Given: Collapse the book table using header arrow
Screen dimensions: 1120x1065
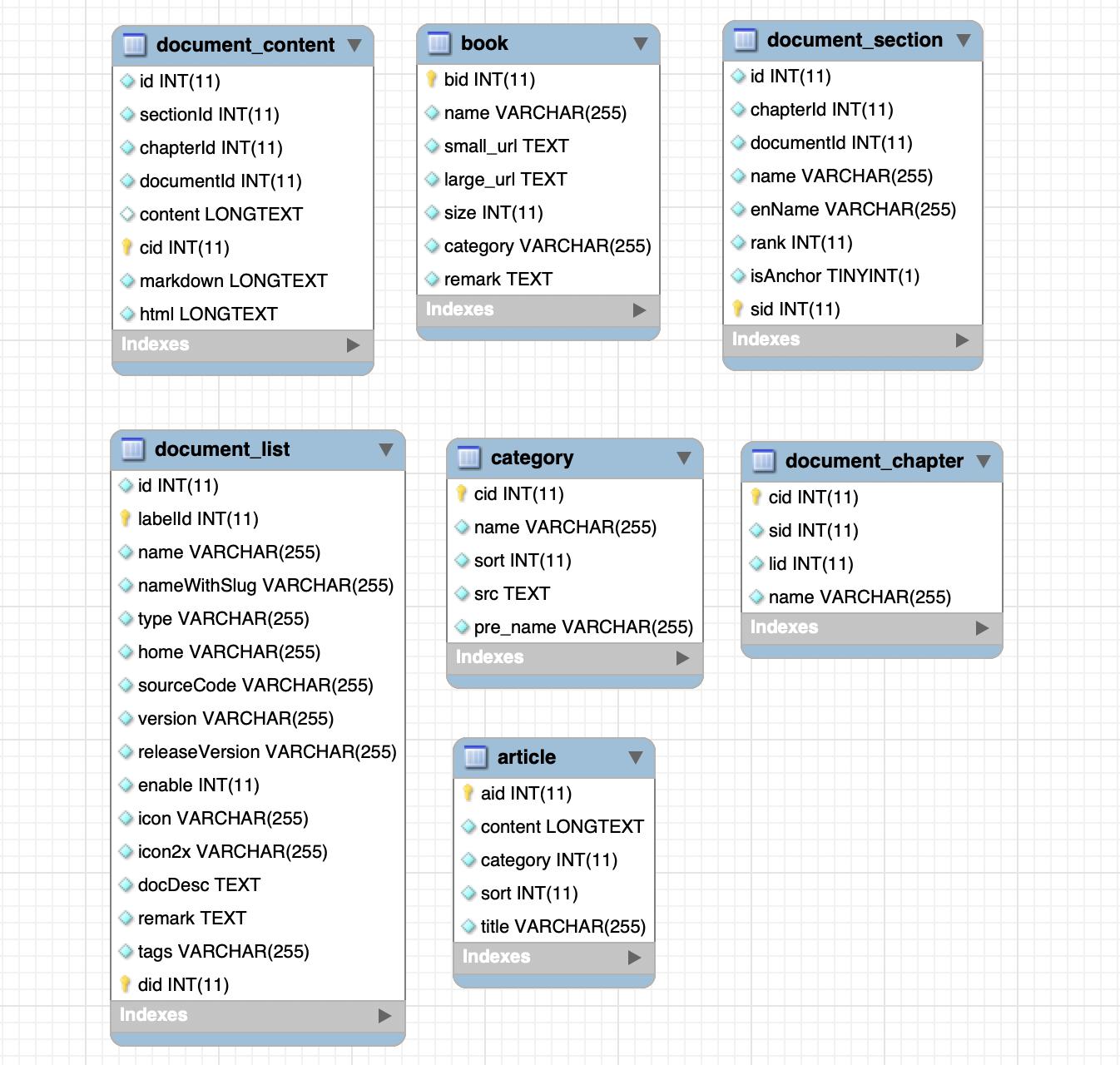Looking at the screenshot, I should pyautogui.click(x=640, y=43).
